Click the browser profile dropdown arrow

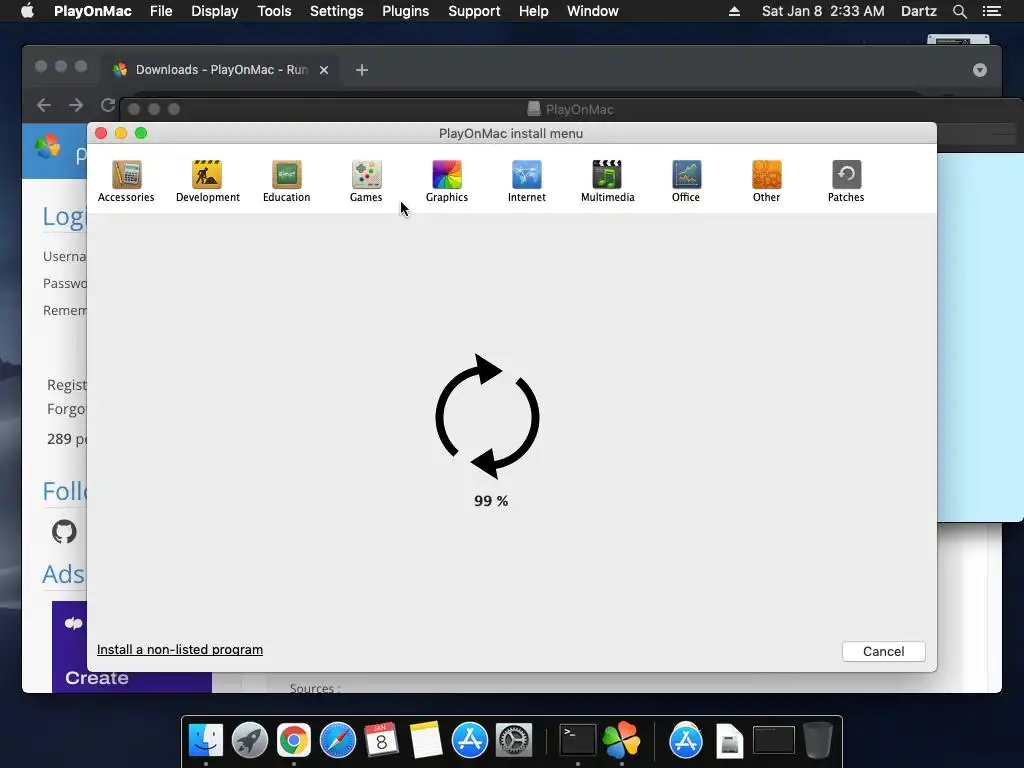point(980,70)
